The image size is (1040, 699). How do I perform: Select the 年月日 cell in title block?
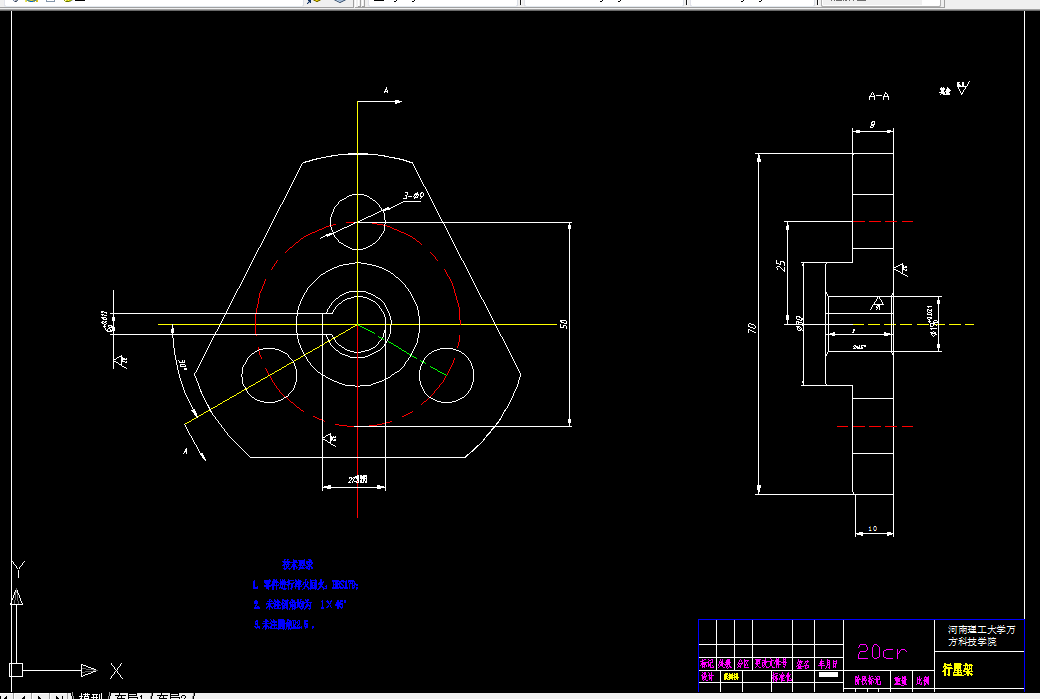(x=828, y=663)
